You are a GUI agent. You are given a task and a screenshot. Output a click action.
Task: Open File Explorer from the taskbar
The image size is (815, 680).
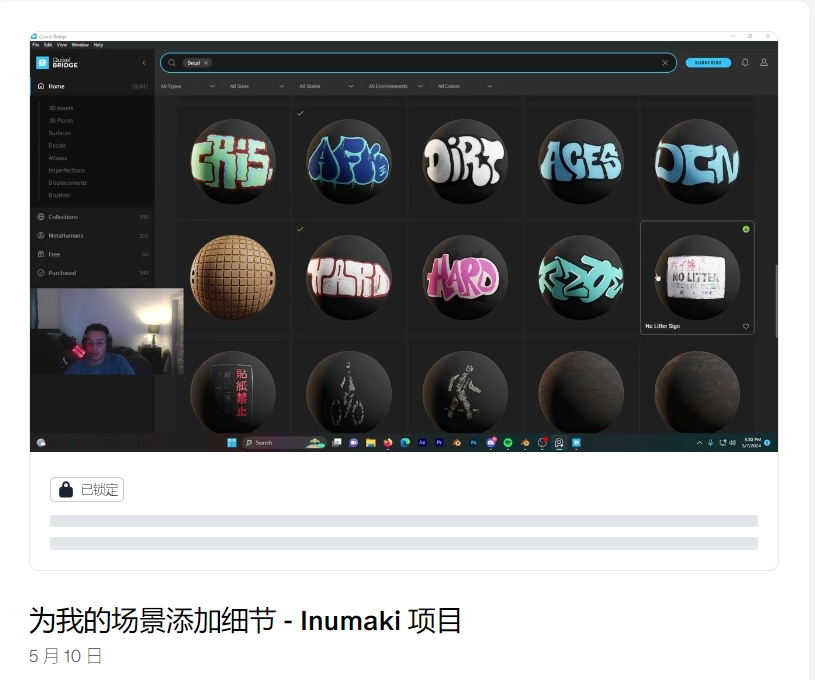coord(371,442)
